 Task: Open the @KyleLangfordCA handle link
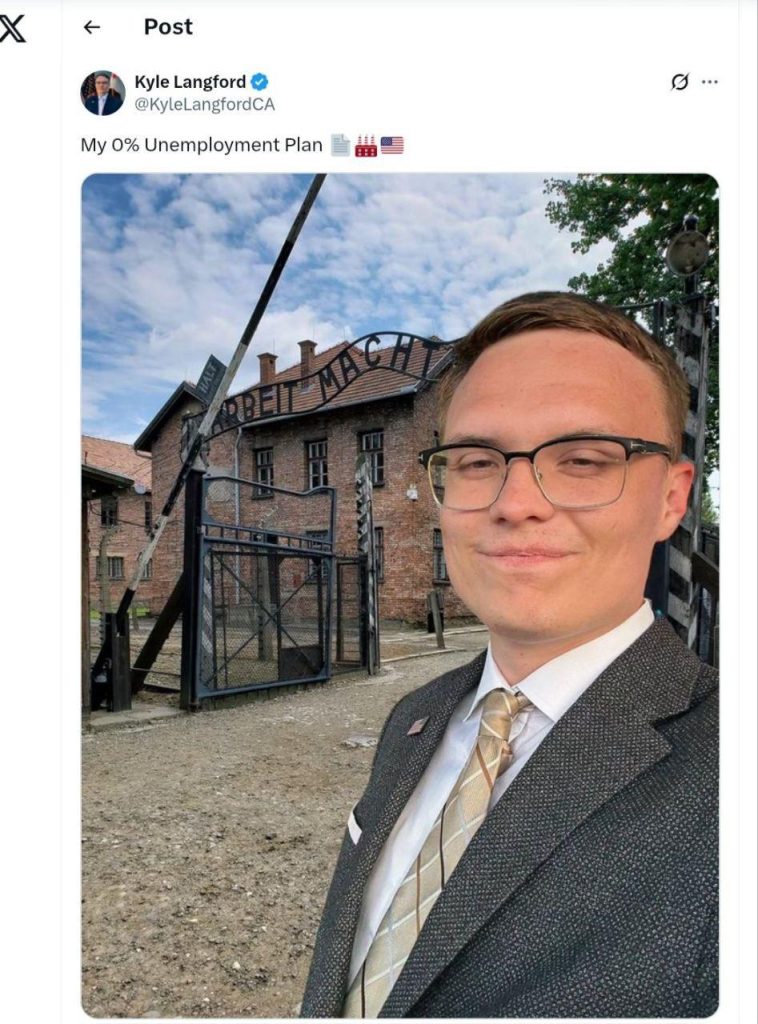coord(204,104)
